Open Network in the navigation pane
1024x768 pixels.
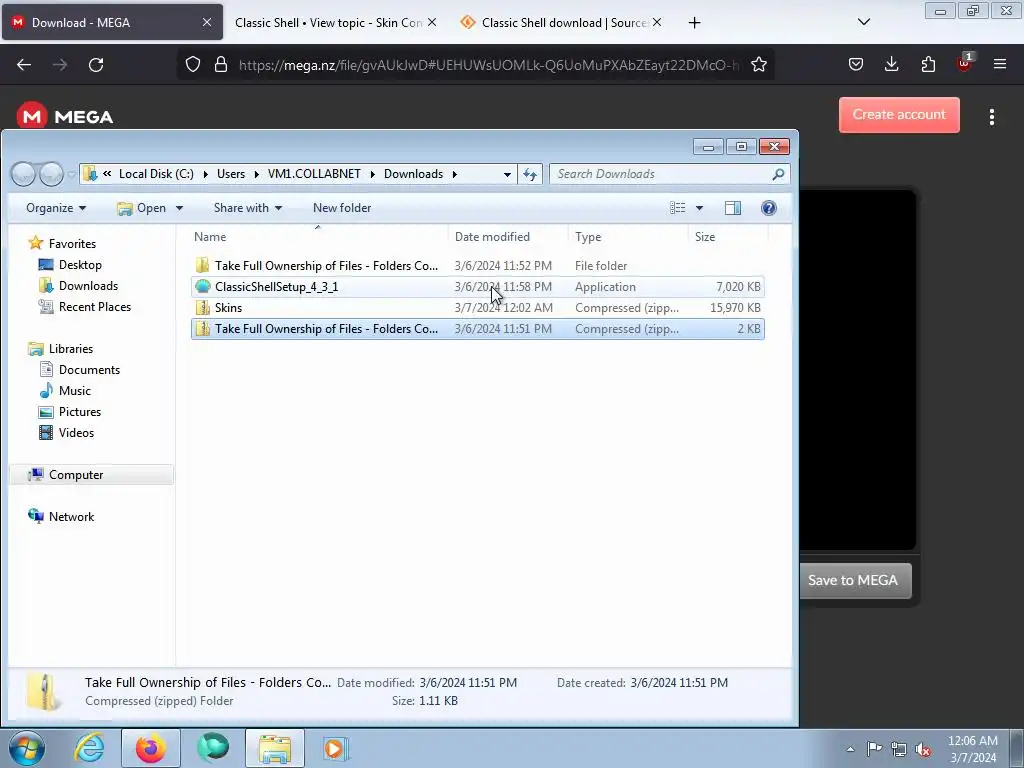(71, 517)
